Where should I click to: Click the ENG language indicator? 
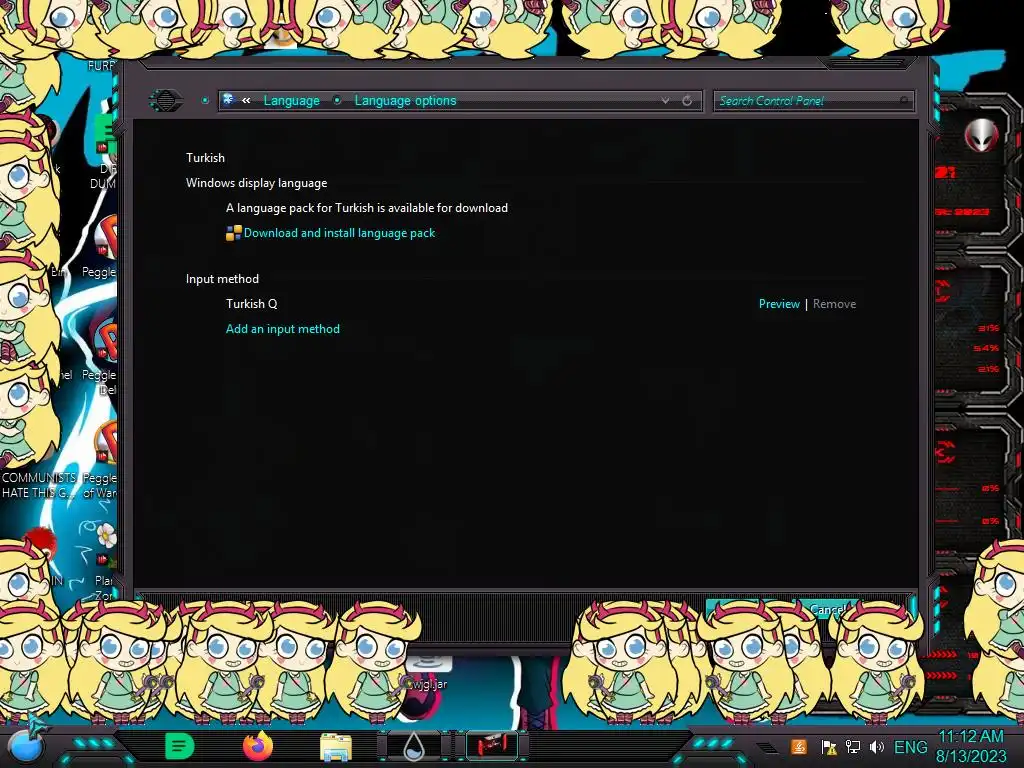point(910,747)
